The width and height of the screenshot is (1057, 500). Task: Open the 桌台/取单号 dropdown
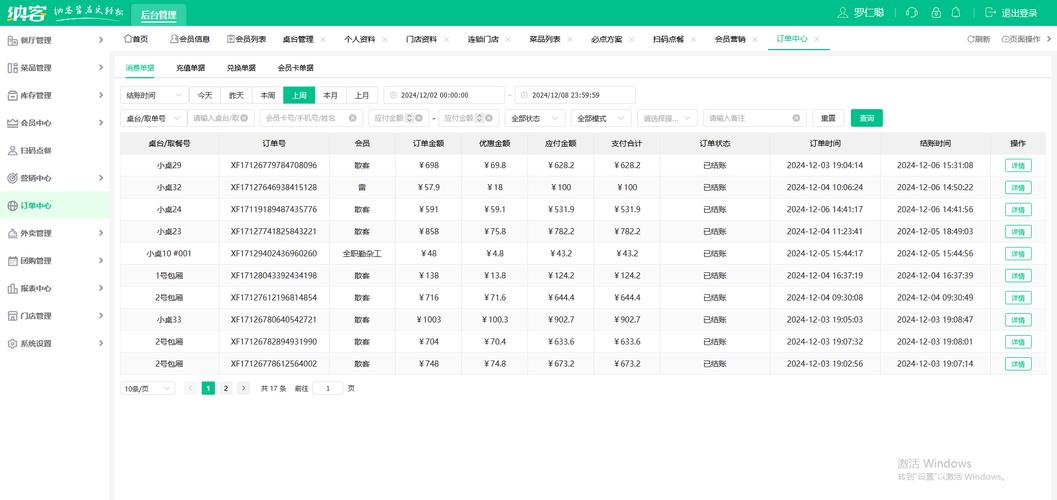(x=154, y=118)
